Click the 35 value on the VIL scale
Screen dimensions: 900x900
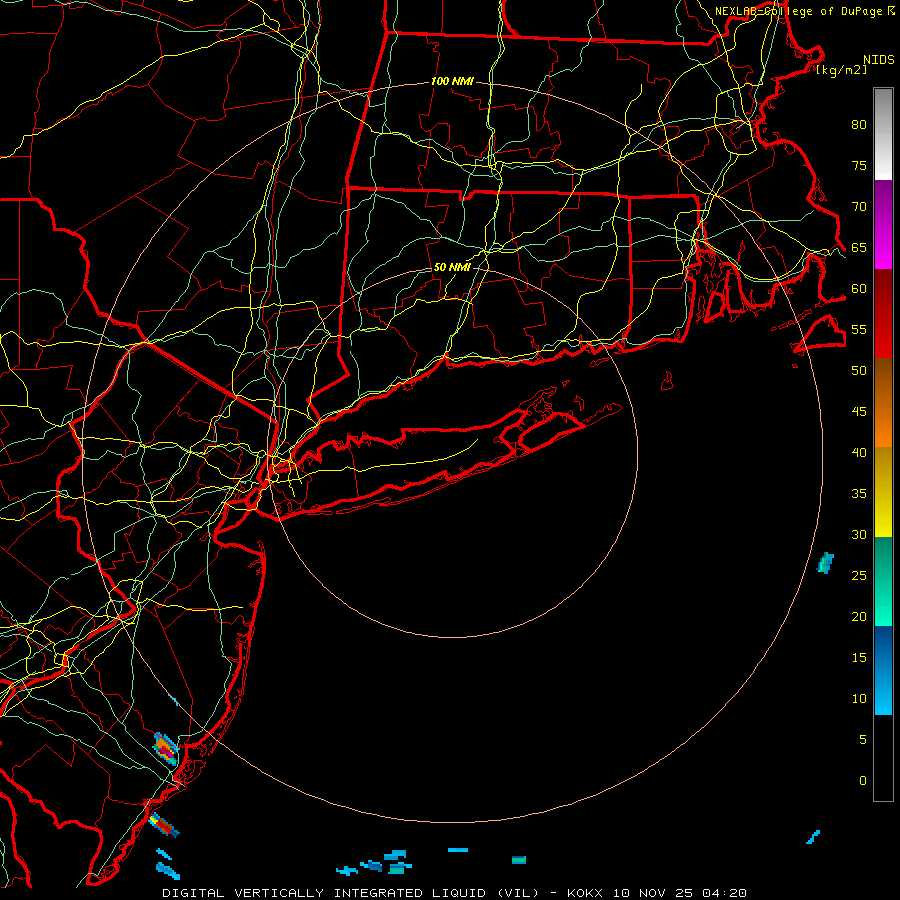(859, 494)
